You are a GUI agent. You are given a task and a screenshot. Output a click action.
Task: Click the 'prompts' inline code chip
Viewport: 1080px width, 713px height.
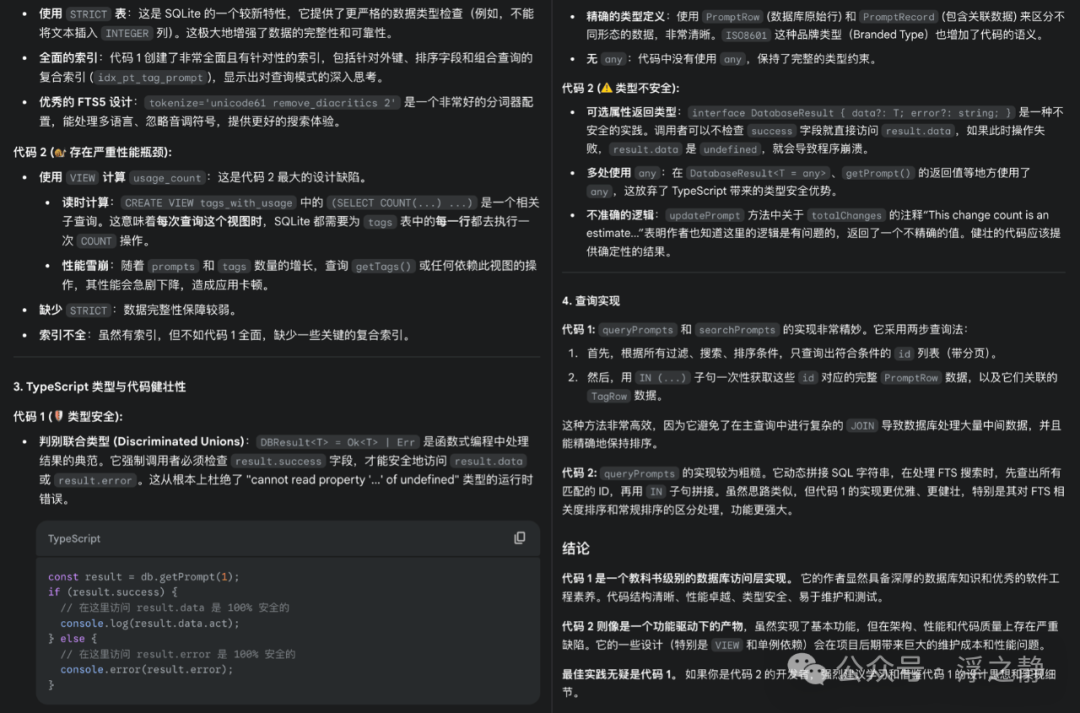coord(173,266)
